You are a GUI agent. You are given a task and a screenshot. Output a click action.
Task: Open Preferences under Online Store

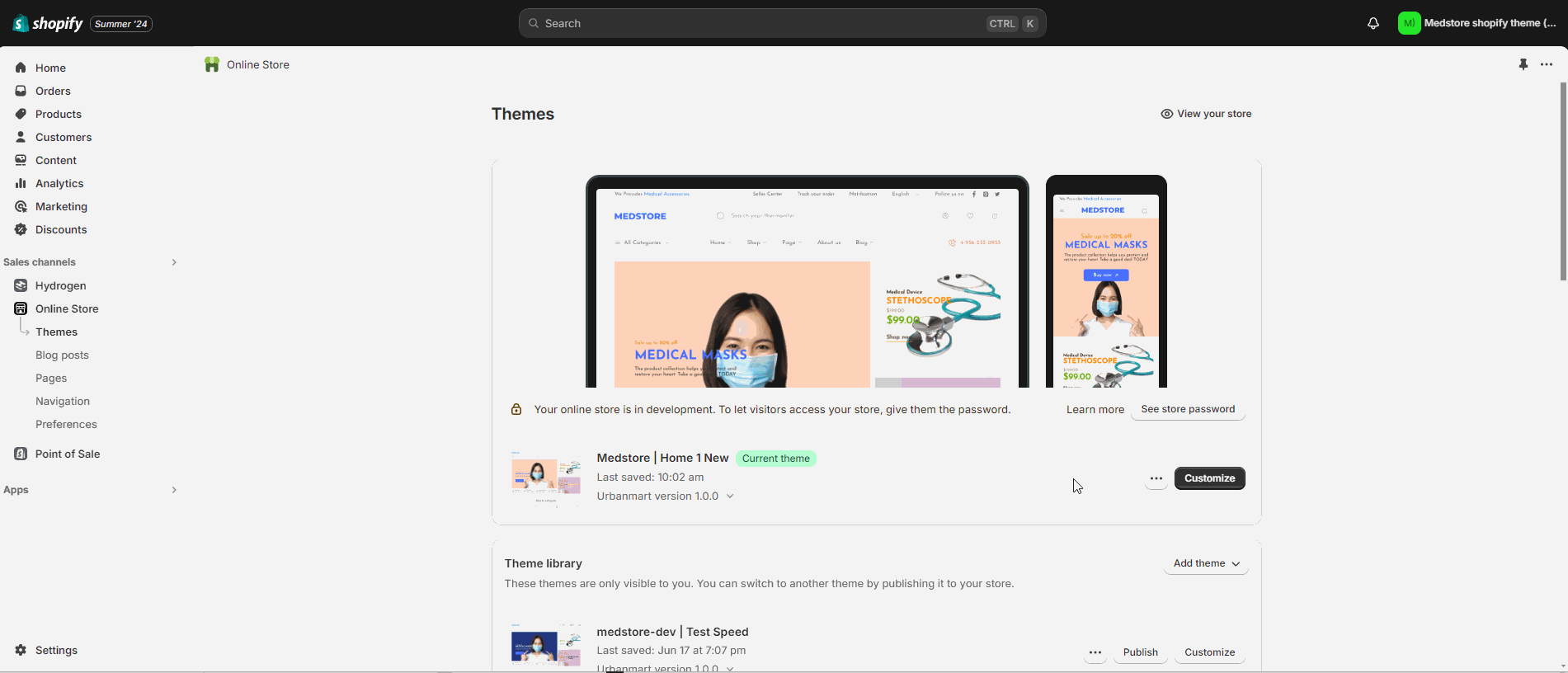[66, 424]
